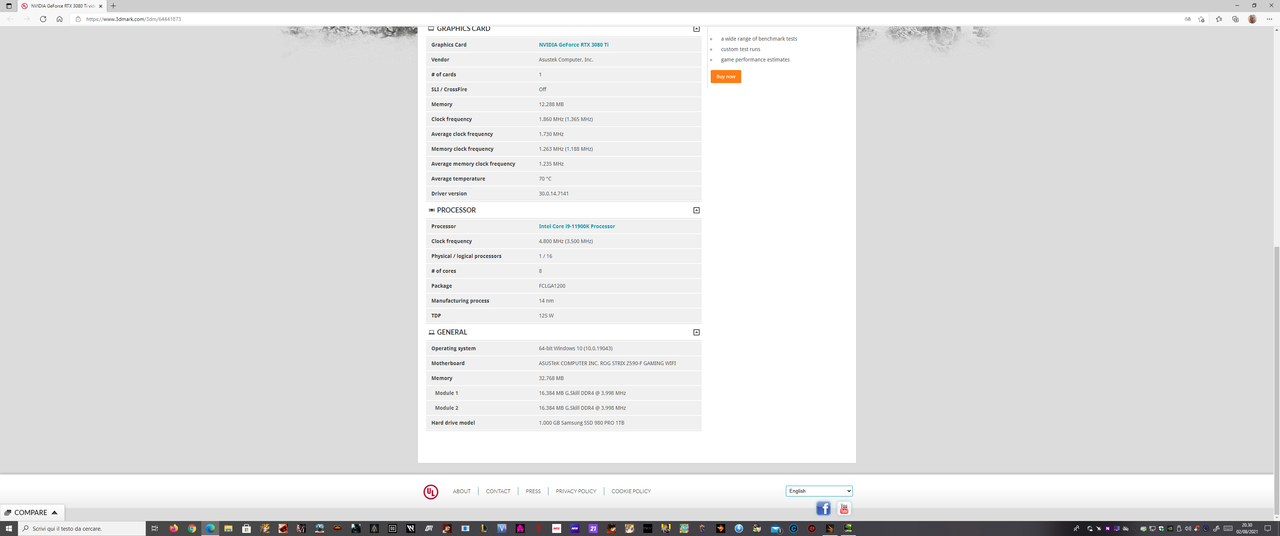Open Task View on the taskbar

click(155, 528)
